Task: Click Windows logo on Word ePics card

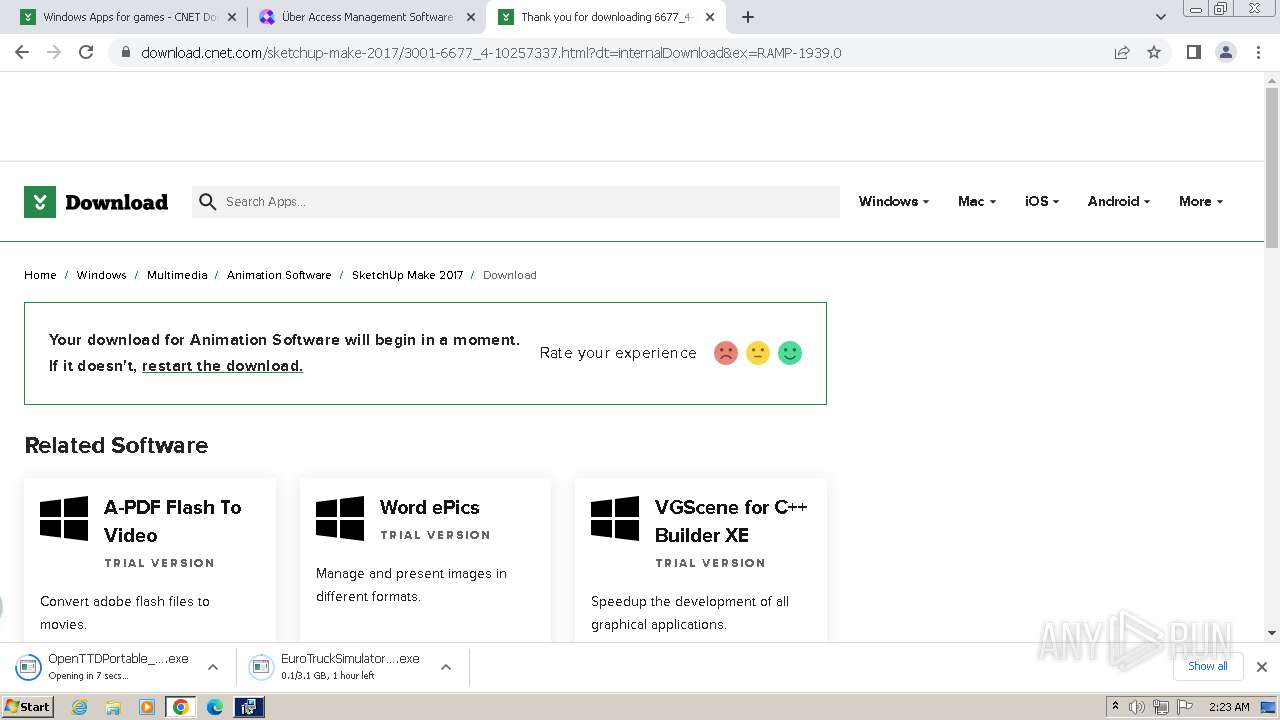Action: pos(340,519)
